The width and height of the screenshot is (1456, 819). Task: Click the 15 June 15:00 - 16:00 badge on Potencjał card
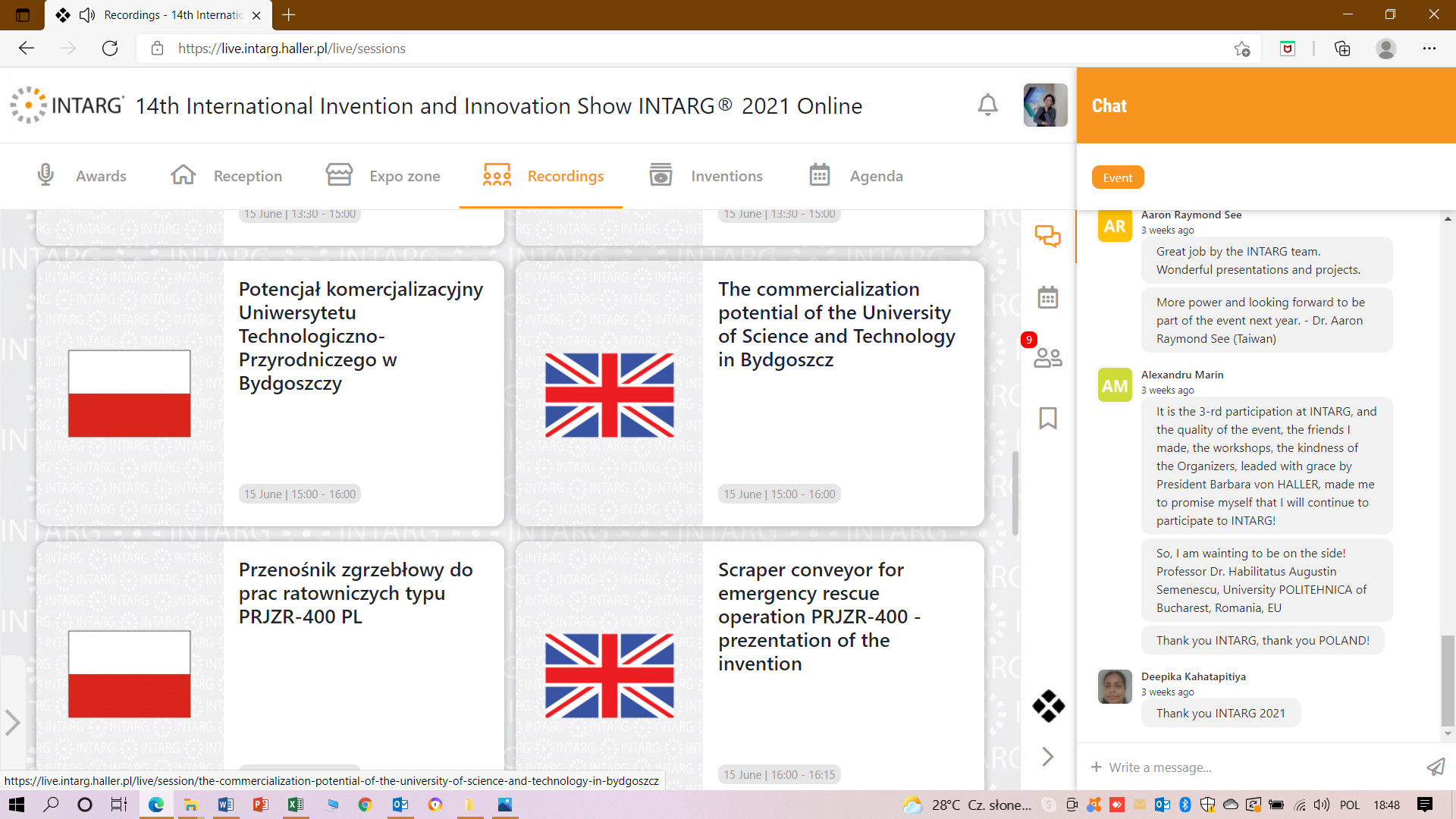pos(300,494)
